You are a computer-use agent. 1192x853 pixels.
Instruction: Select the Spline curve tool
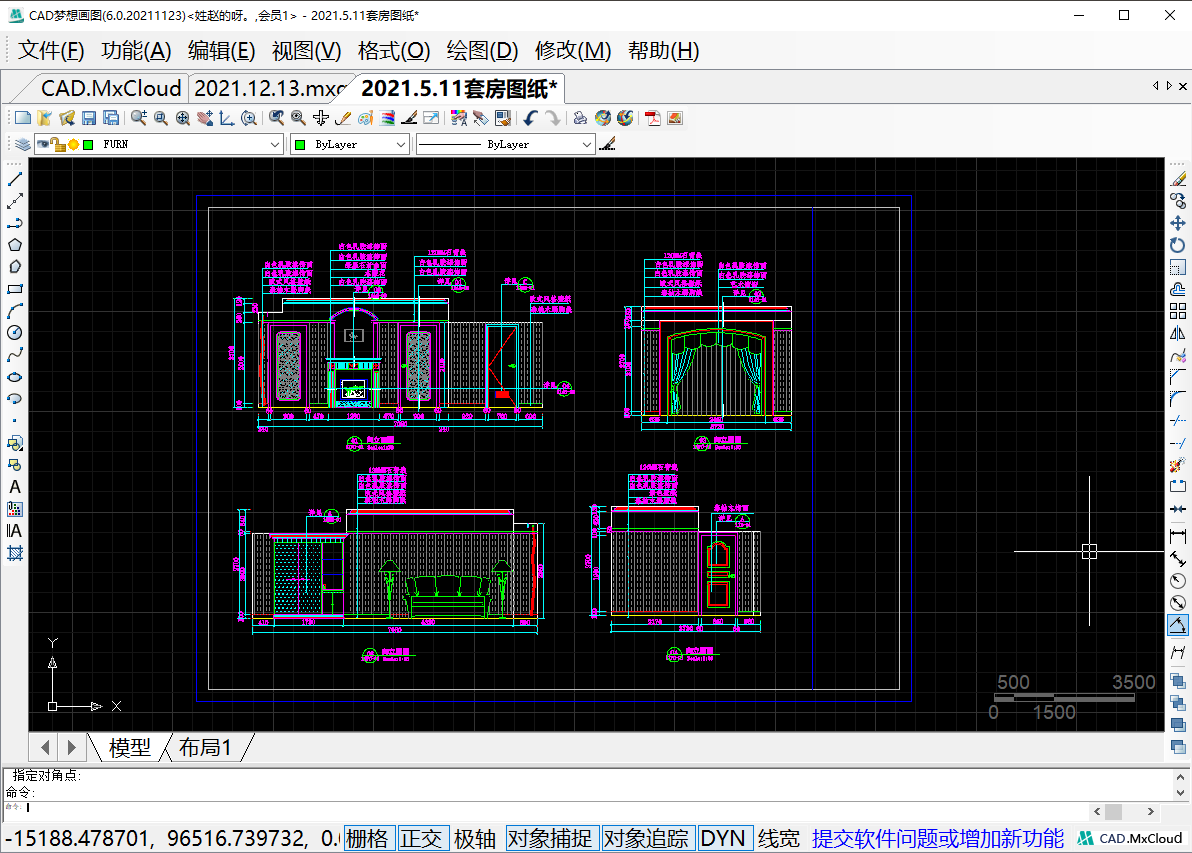14,355
